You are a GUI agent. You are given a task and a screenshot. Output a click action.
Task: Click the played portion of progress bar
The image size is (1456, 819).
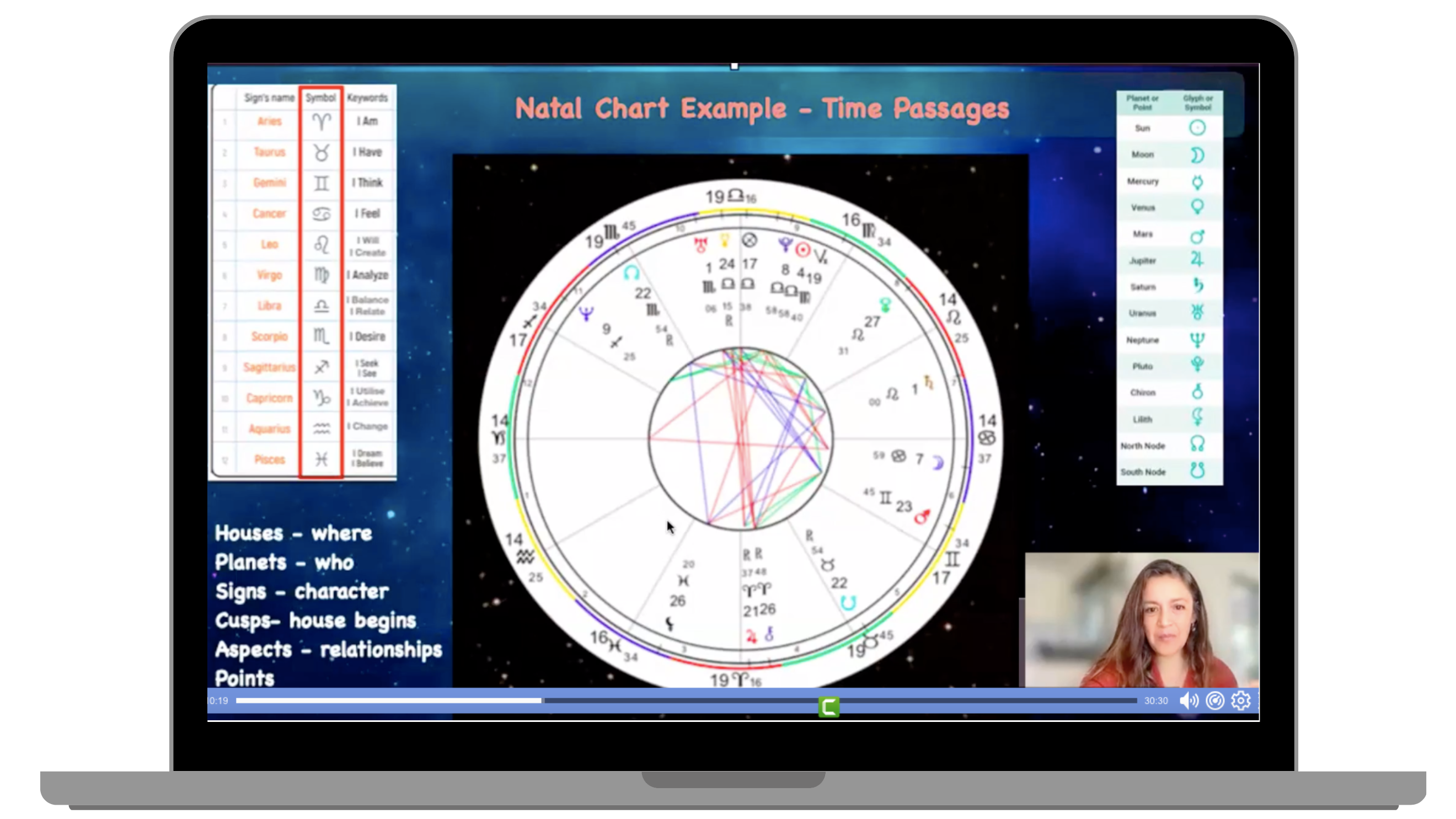click(x=390, y=701)
